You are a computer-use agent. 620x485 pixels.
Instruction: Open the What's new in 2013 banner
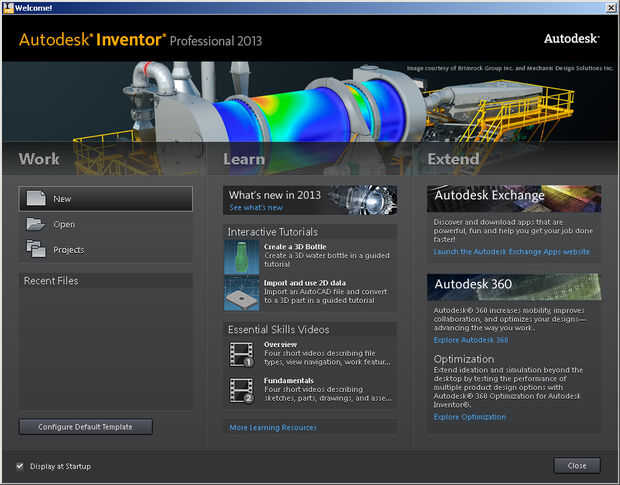pyautogui.click(x=310, y=200)
